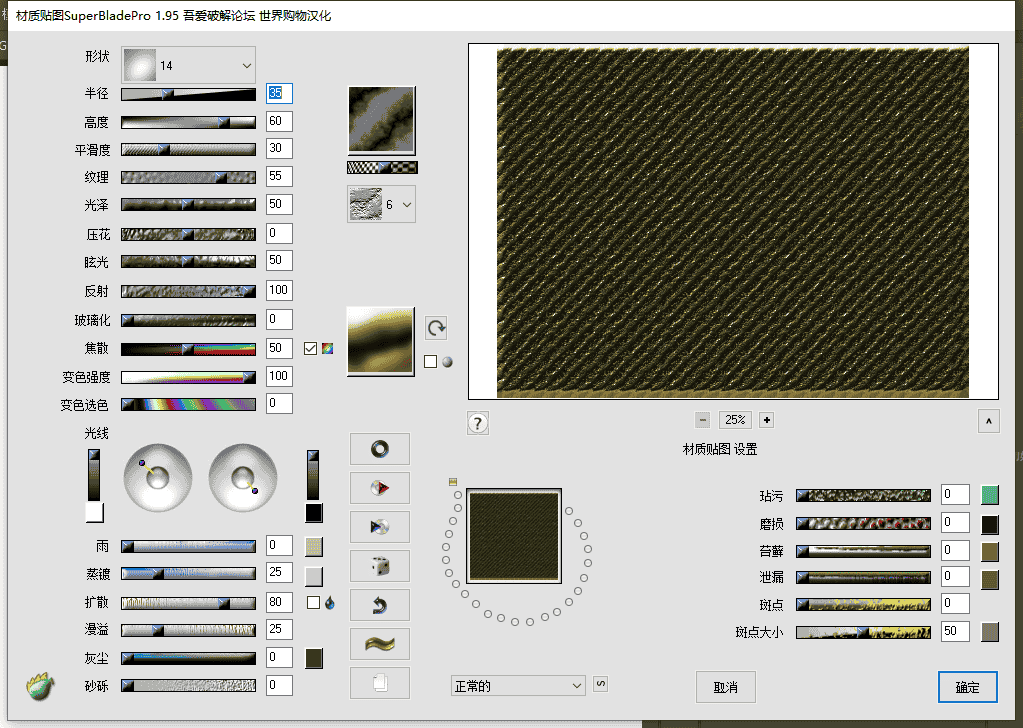Zoom in preview with plus button
The height and width of the screenshot is (728, 1023).
766,420
